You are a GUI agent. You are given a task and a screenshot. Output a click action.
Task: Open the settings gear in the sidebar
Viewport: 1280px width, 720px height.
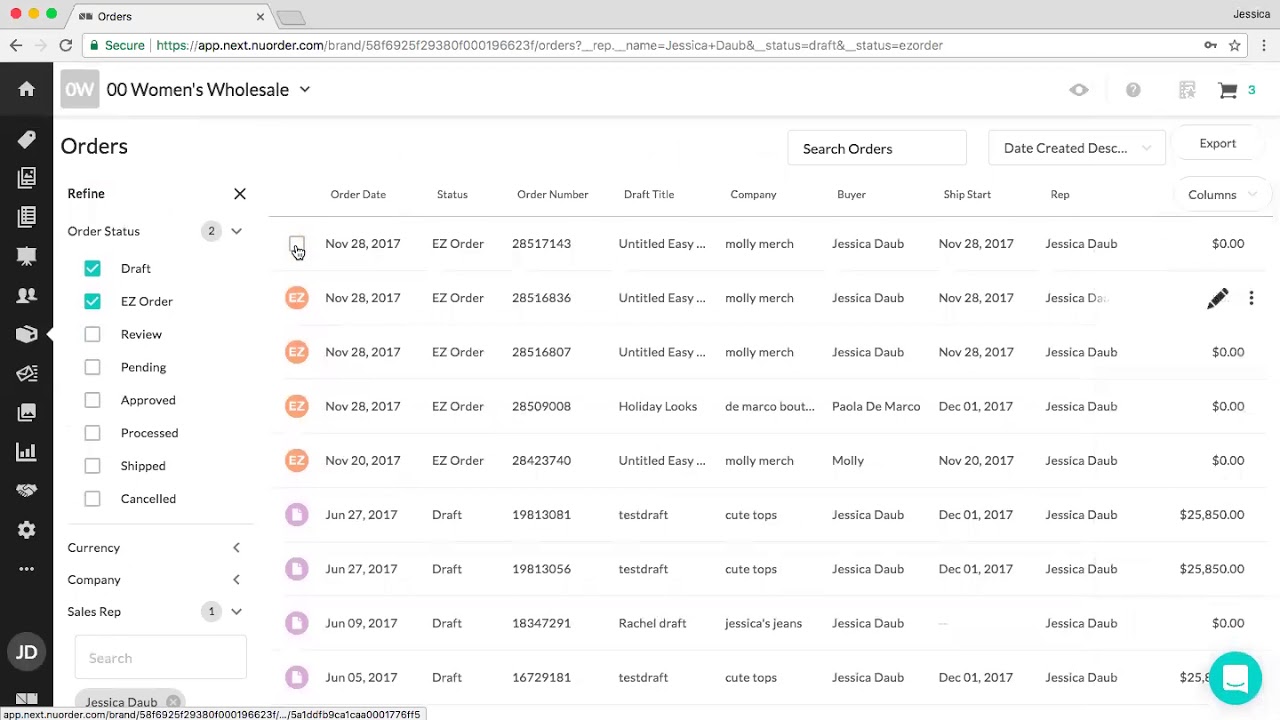tap(27, 530)
